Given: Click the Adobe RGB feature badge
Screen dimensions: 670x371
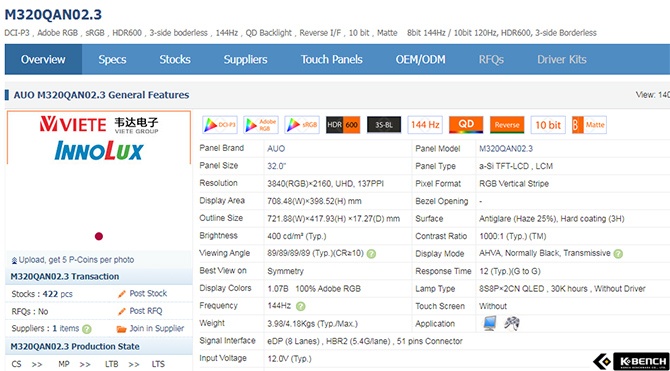Looking at the screenshot, I should pyautogui.click(x=261, y=125).
